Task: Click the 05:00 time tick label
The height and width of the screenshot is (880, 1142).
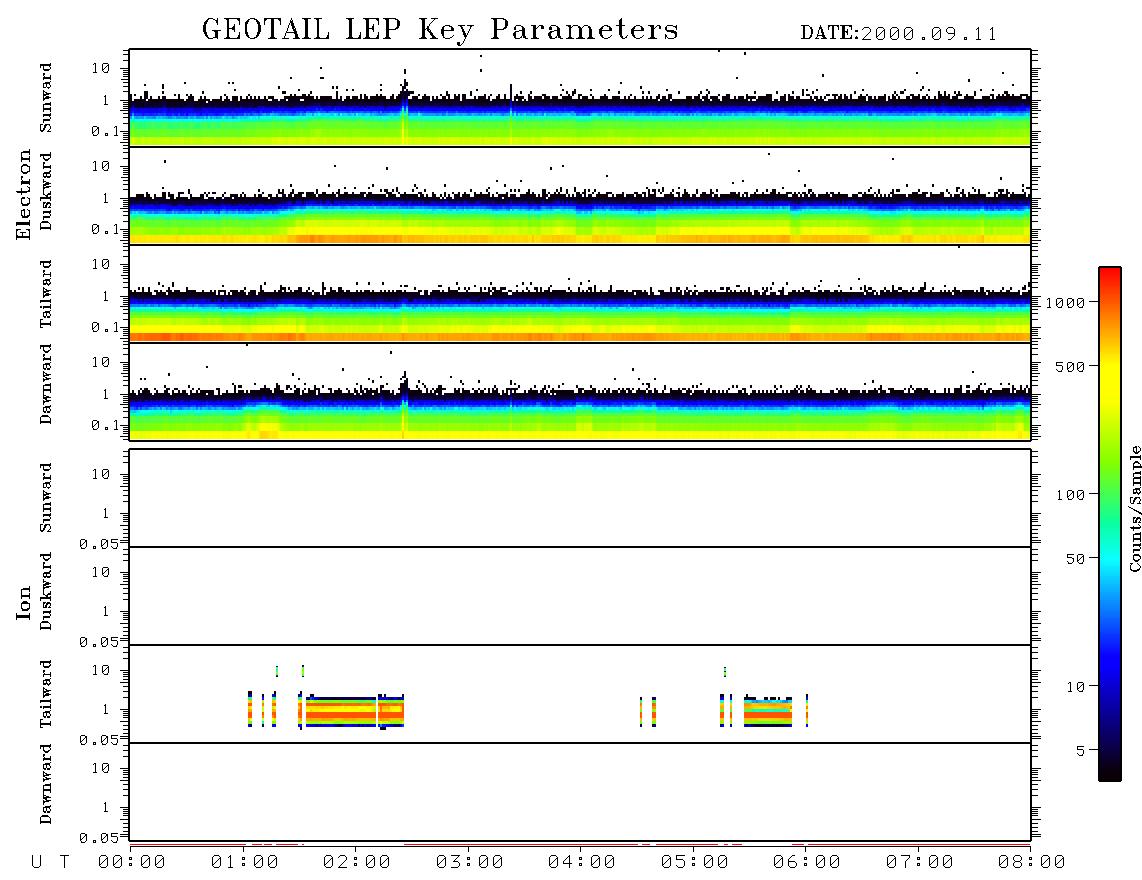Action: [x=695, y=863]
